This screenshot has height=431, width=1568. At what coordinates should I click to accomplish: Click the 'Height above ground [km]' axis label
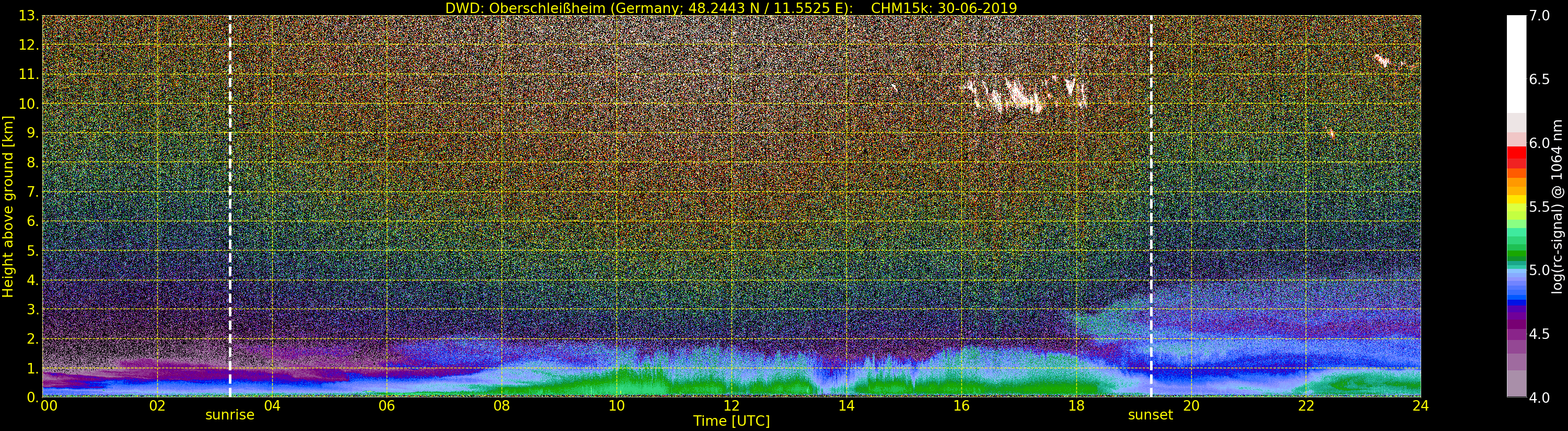[8, 206]
